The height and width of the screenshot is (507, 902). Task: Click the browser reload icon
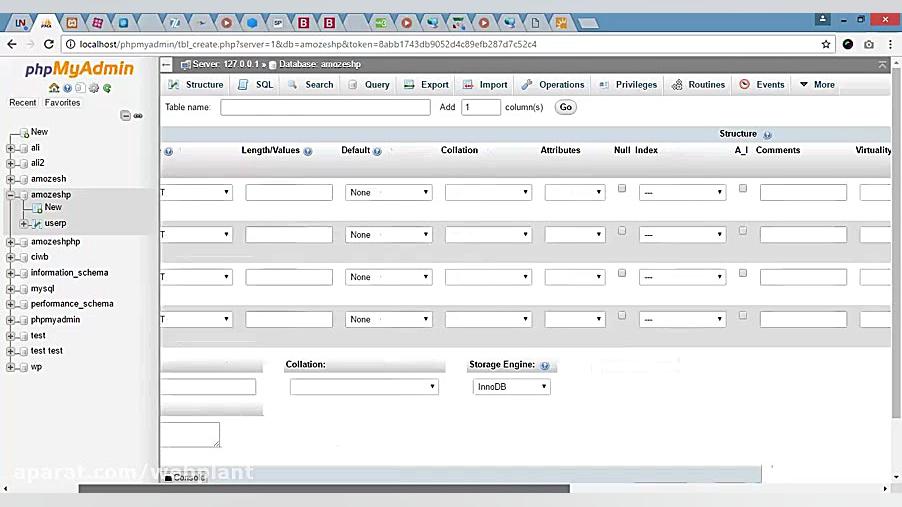49,44
